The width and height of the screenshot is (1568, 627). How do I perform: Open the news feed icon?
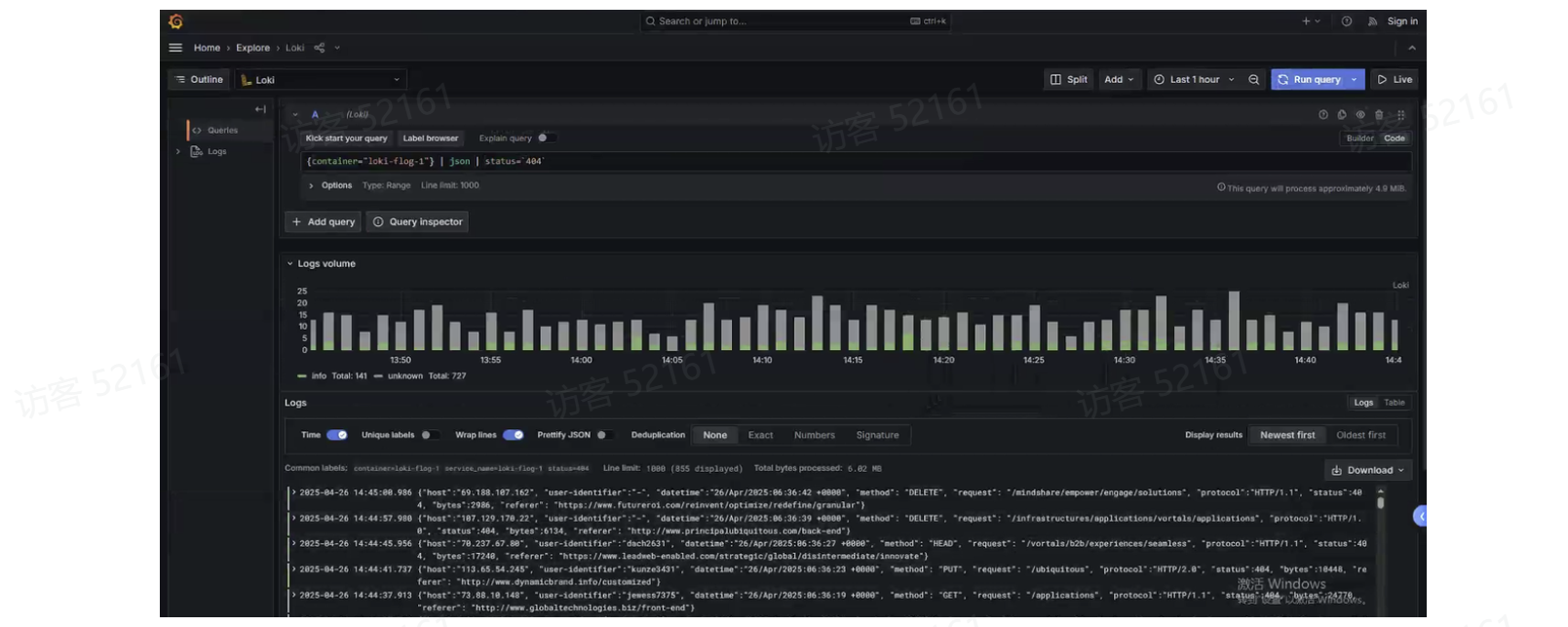click(x=1372, y=21)
